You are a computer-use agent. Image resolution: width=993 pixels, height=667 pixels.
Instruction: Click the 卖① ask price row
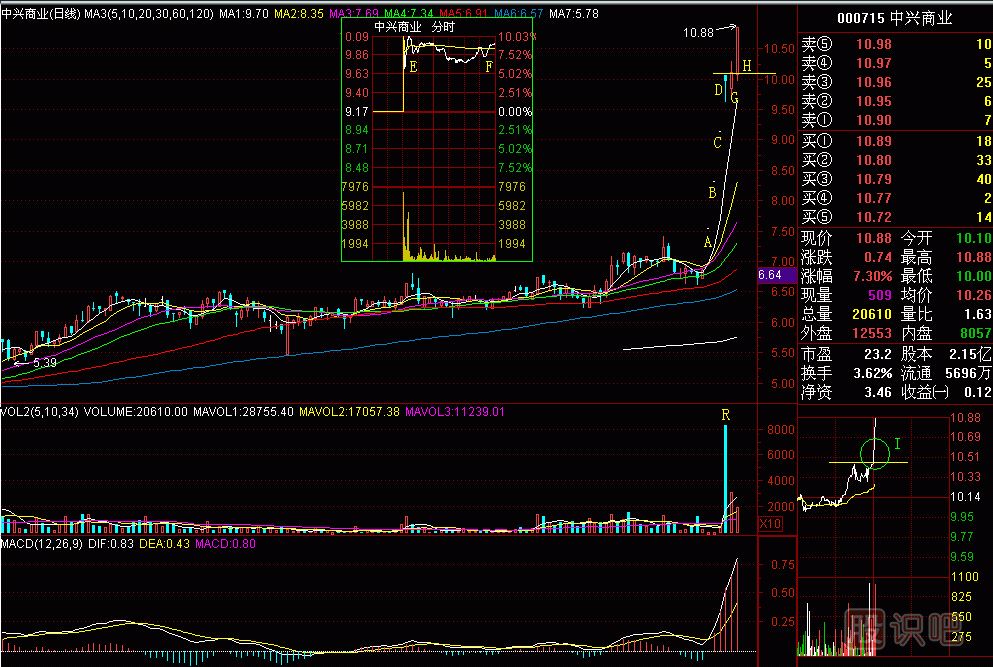[x=894, y=120]
